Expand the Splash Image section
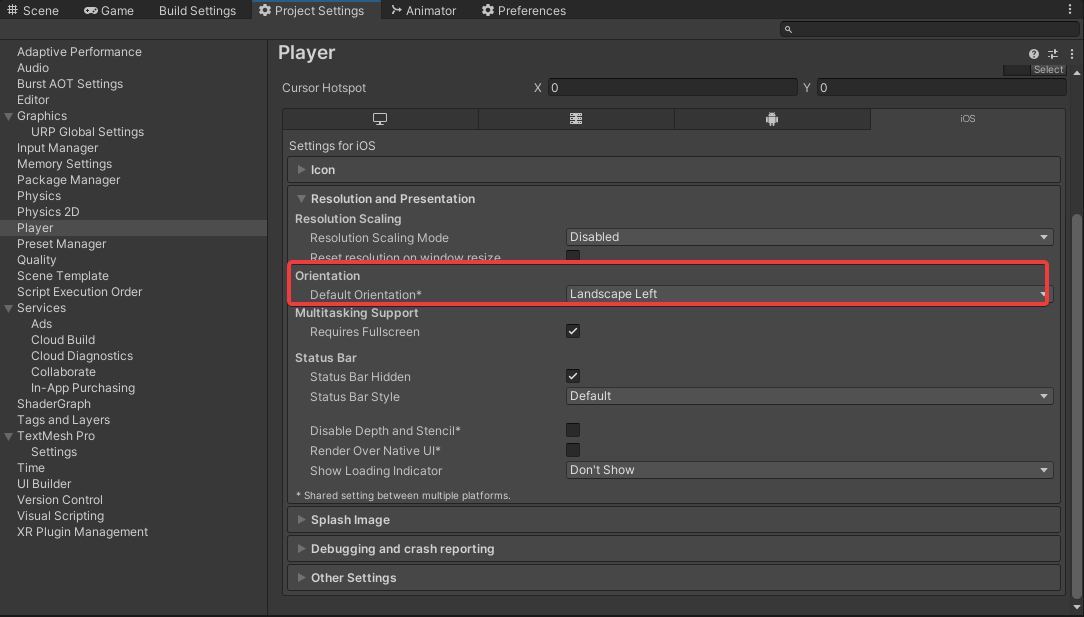The width and height of the screenshot is (1084, 617). (350, 520)
